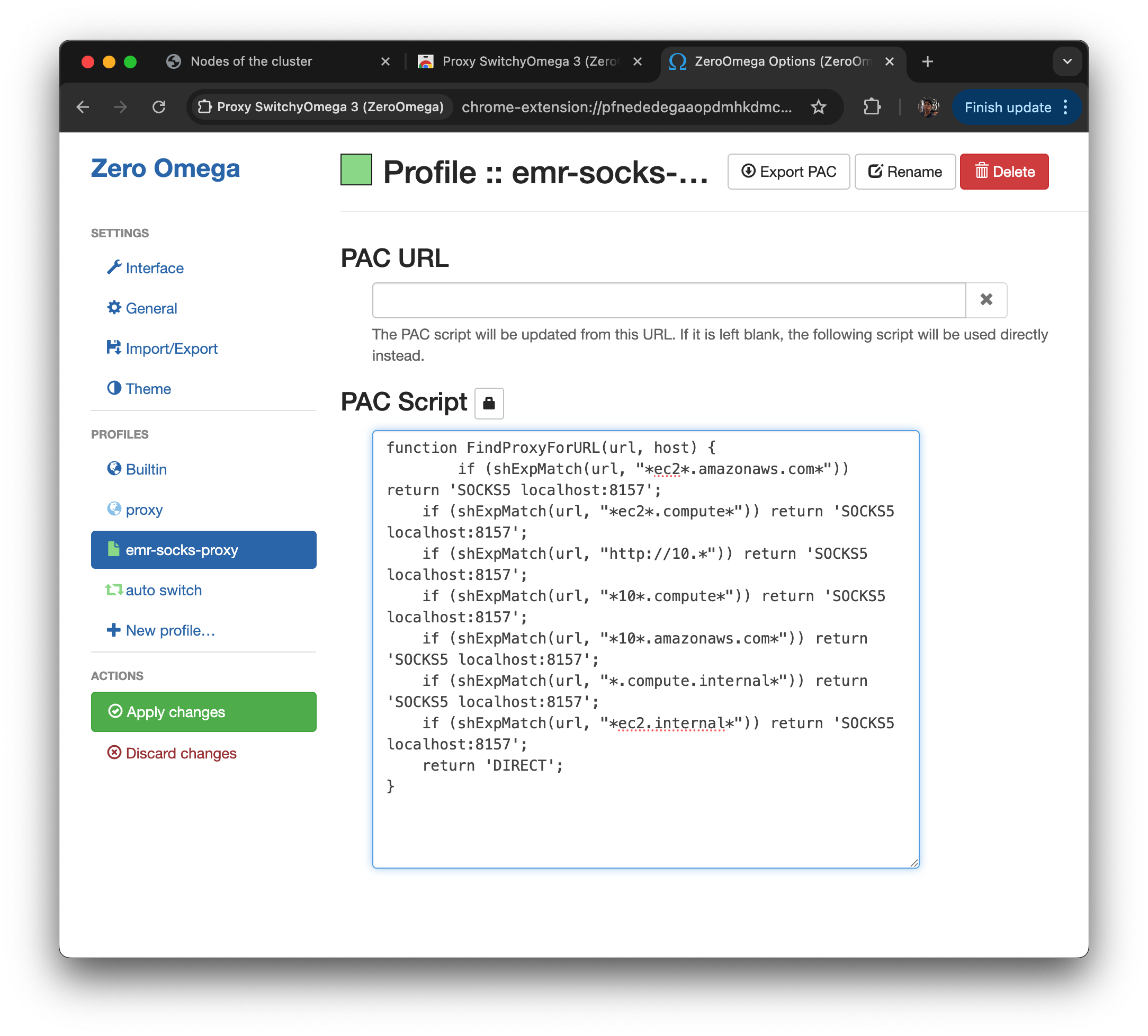Expand the Chrome tab search dropdown
Viewport: 1148px width, 1036px height.
[1066, 61]
